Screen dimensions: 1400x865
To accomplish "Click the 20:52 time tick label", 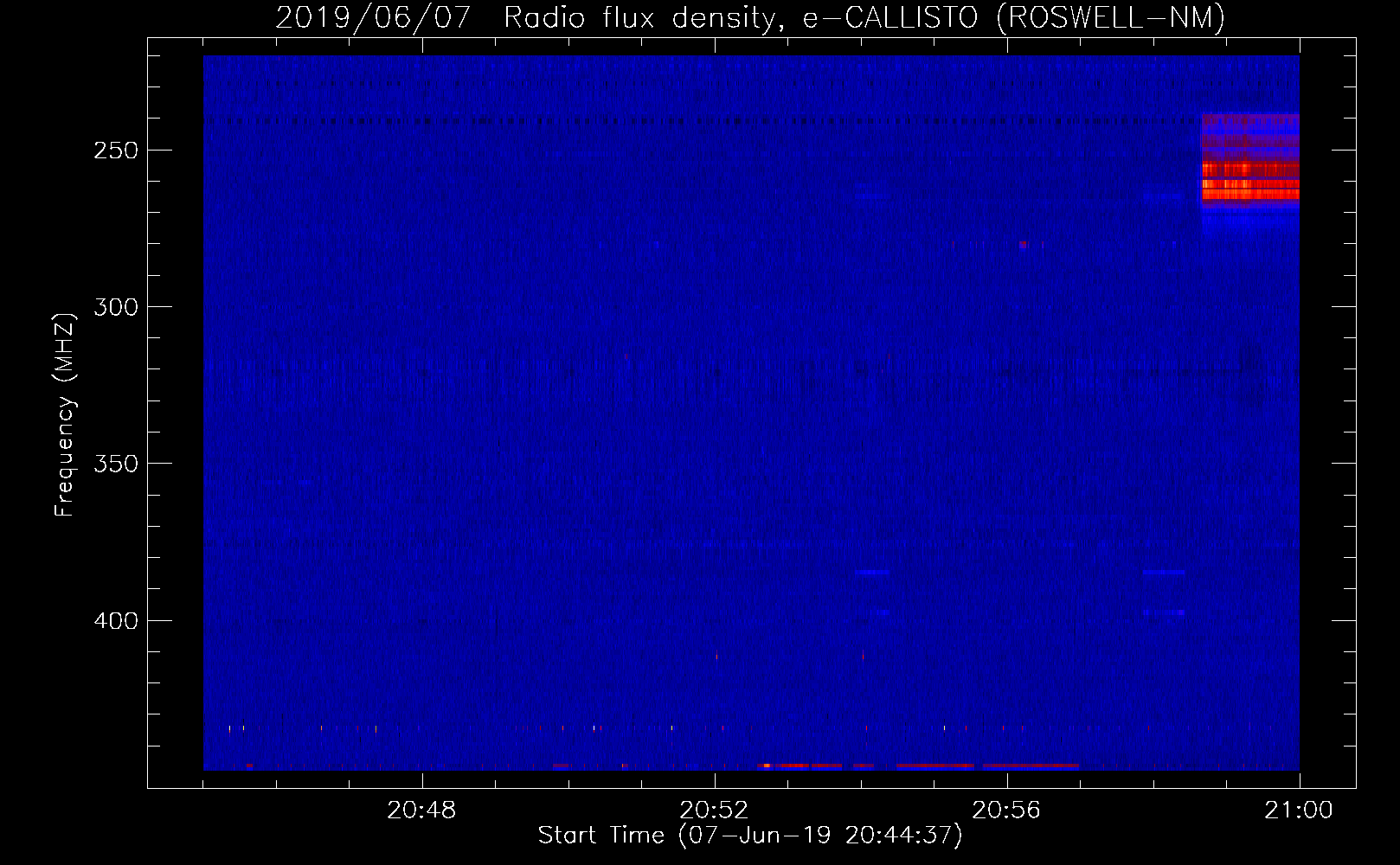I will point(714,811).
